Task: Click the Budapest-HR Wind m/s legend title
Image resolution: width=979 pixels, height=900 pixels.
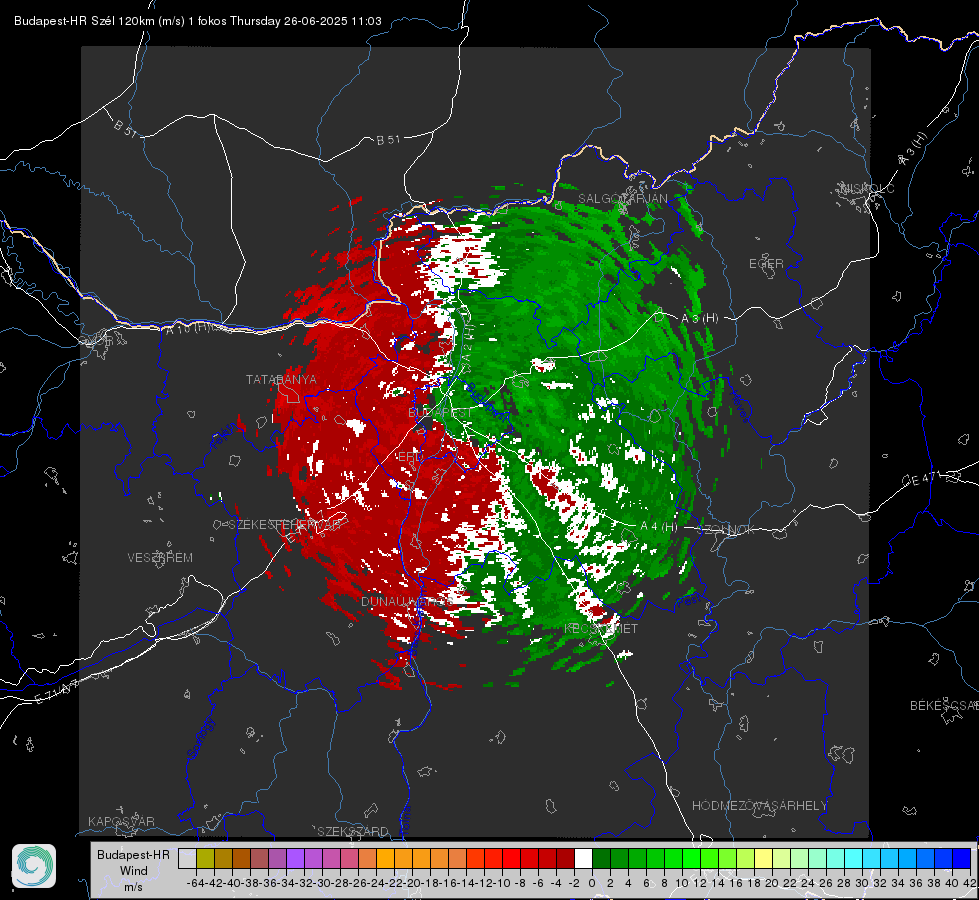Action: click(x=134, y=871)
